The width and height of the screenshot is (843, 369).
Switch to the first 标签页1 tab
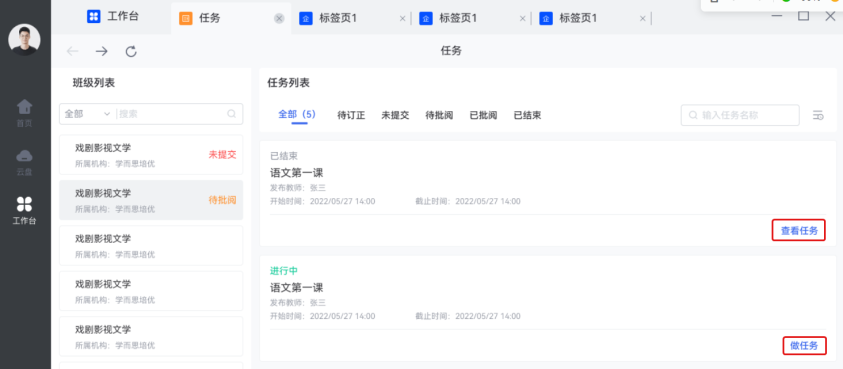pyautogui.click(x=351, y=19)
